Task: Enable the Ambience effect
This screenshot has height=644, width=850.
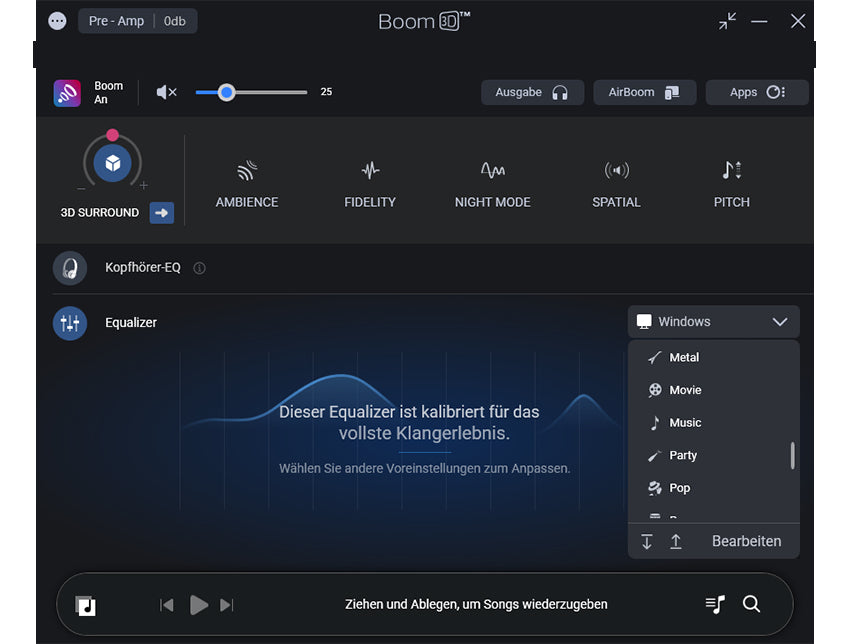Action: [x=247, y=184]
